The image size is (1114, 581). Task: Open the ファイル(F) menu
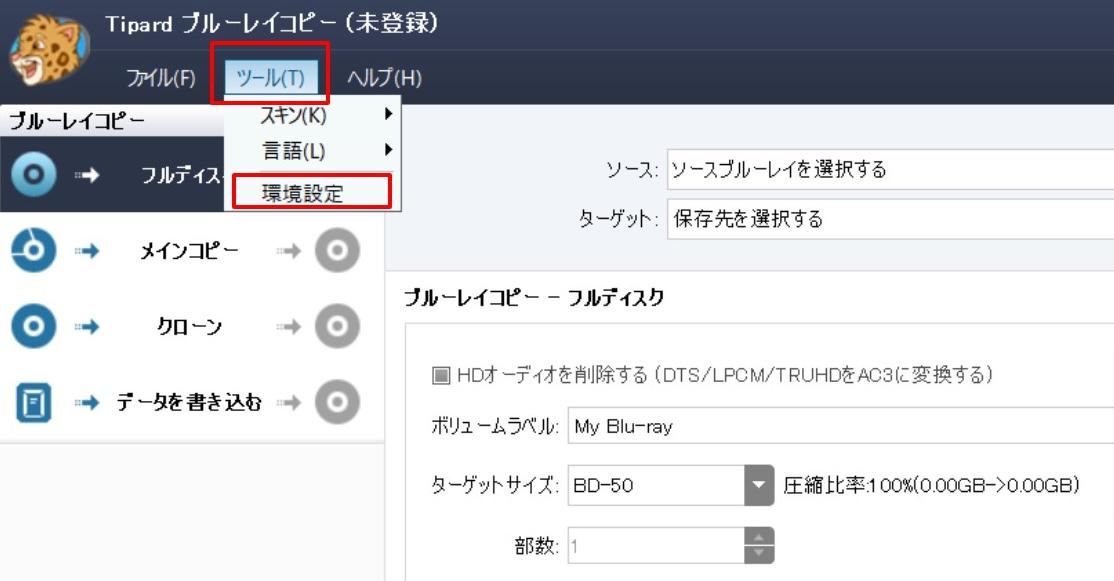point(161,77)
